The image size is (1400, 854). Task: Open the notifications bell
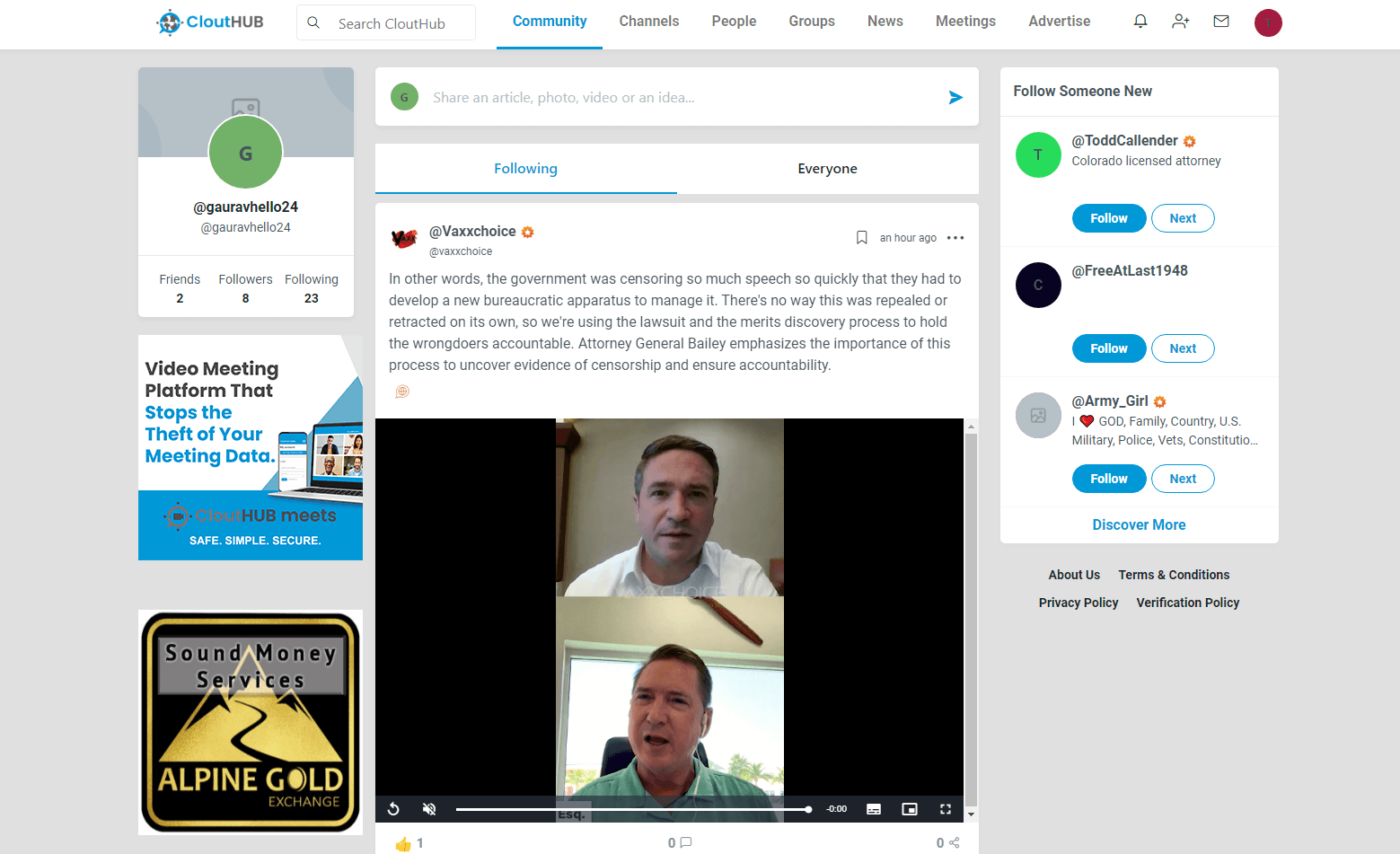1140,21
